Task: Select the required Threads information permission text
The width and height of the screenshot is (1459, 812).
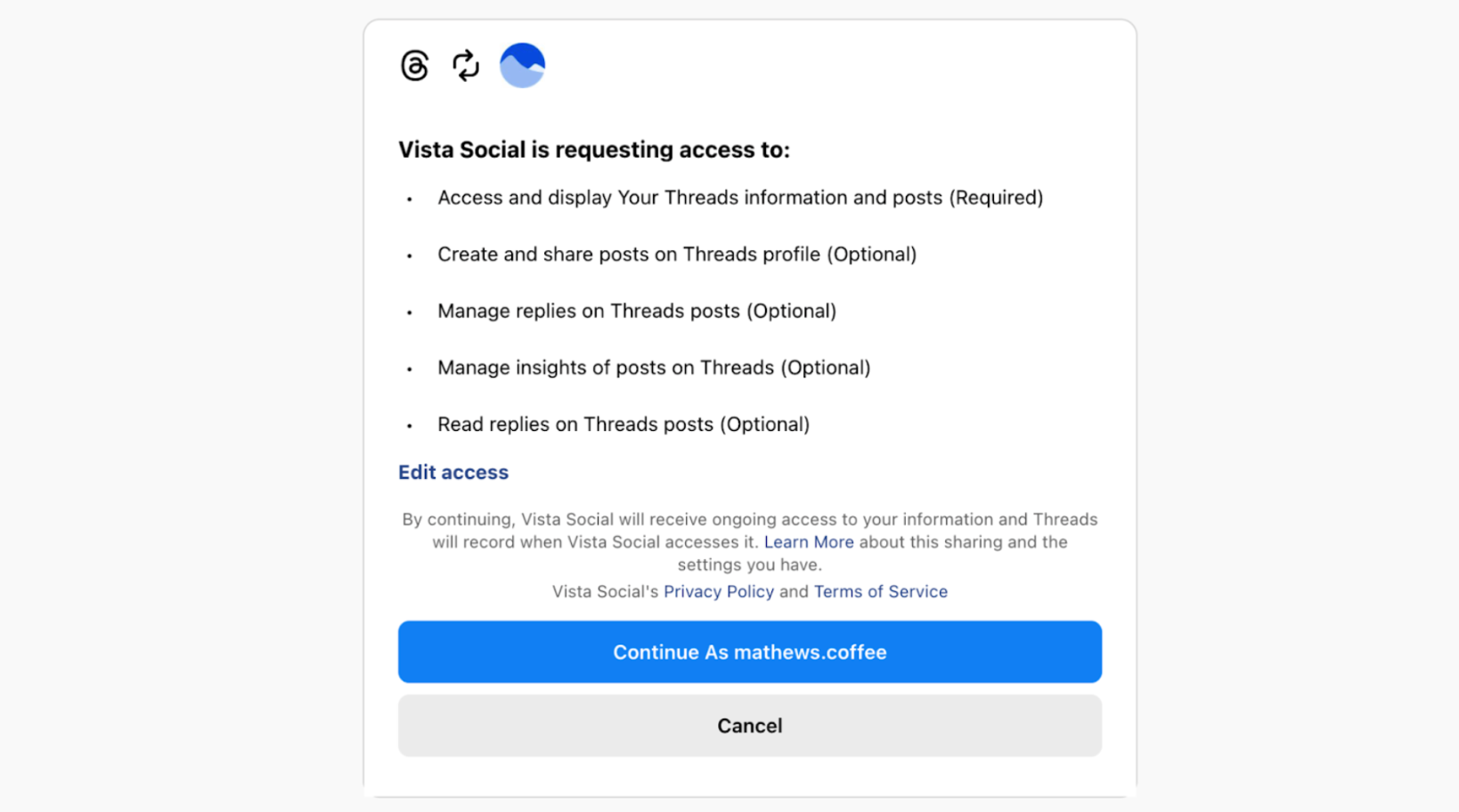Action: coord(739,198)
